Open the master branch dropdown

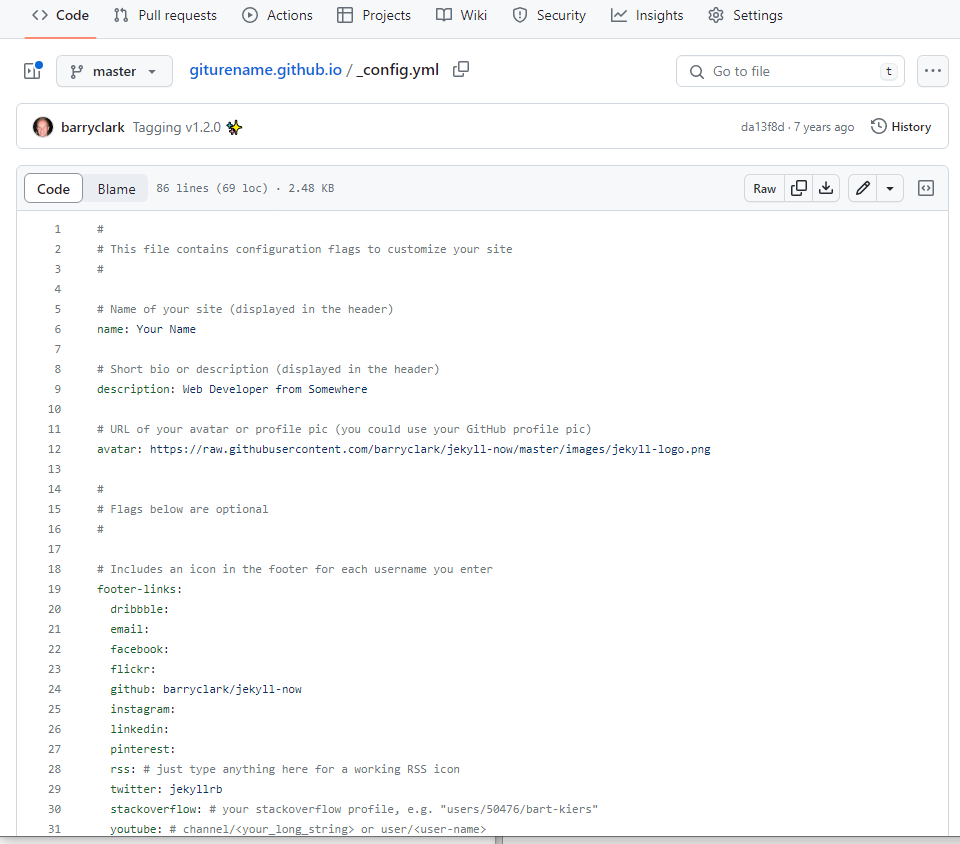point(114,71)
